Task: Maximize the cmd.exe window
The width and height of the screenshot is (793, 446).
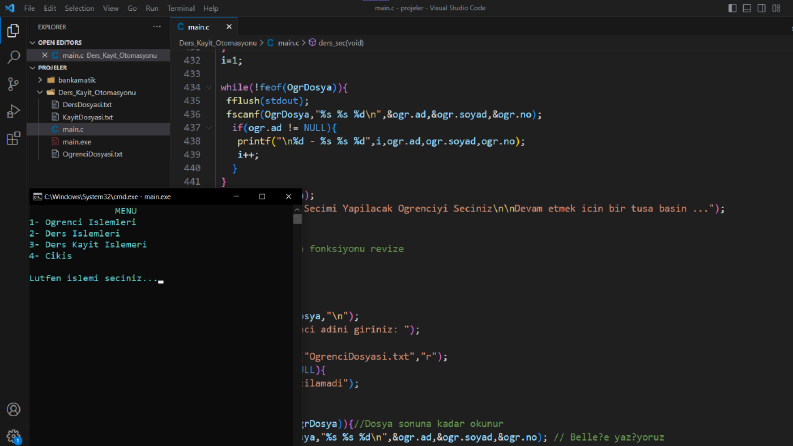Action: (262, 196)
